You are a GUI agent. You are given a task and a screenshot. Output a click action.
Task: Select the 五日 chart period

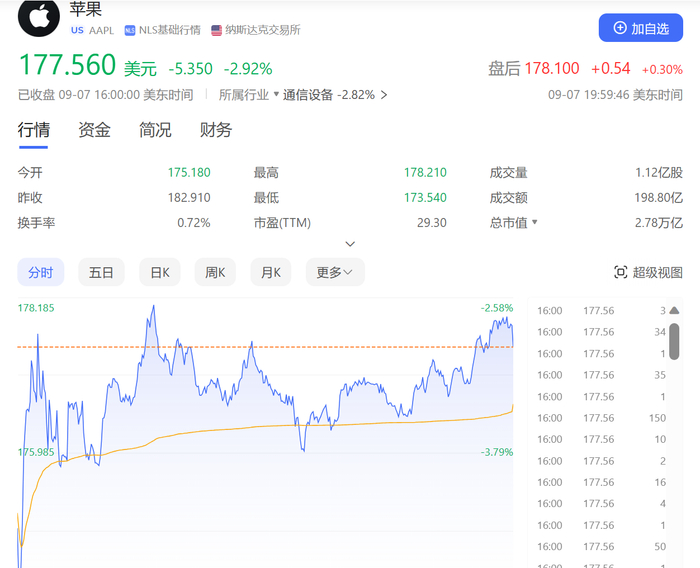pos(101,272)
